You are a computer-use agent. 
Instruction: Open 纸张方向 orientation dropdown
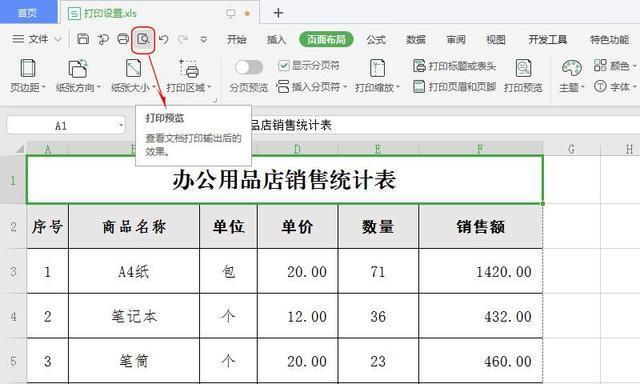[78, 75]
